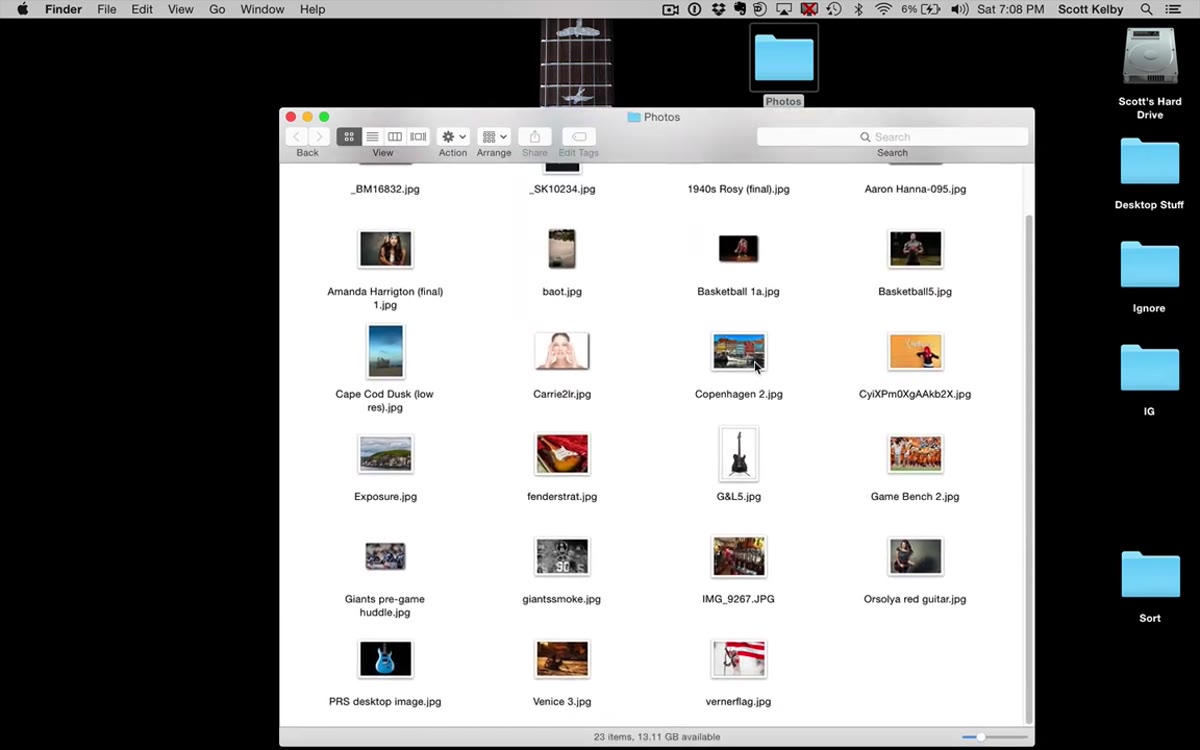Select Orsolya red guitar.jpg thumbnail

click(x=915, y=556)
